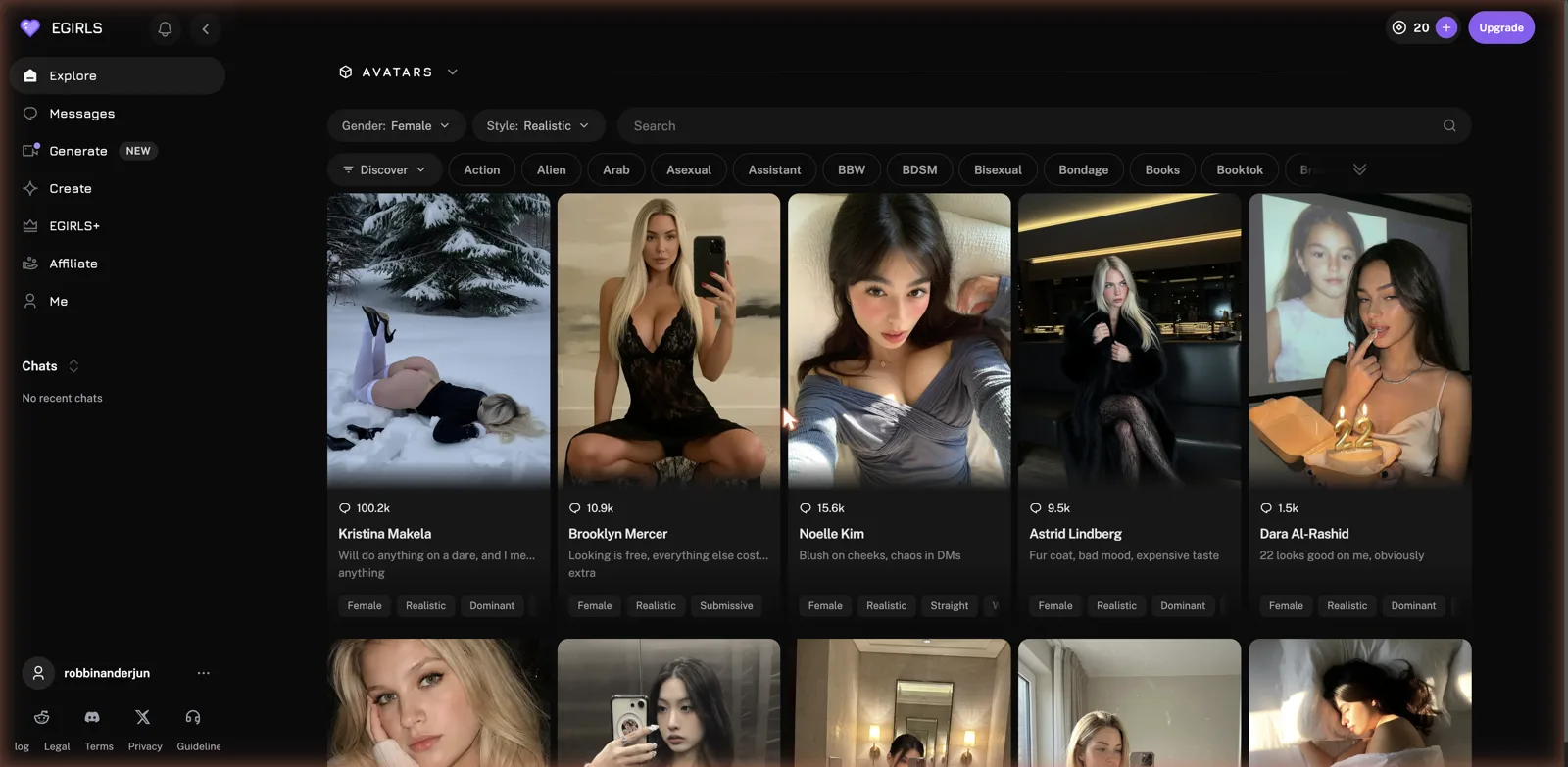
Task: Open the X social link
Action: [x=143, y=717]
